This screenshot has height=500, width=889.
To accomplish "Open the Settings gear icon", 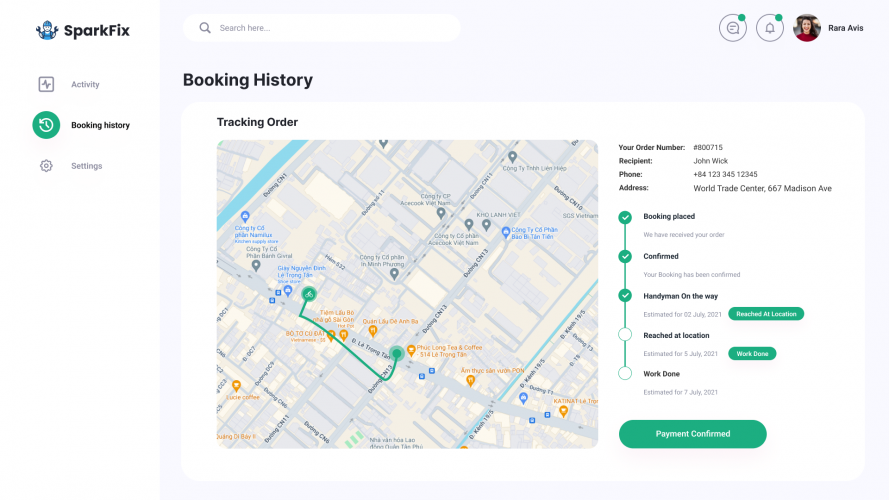I will click(46, 166).
